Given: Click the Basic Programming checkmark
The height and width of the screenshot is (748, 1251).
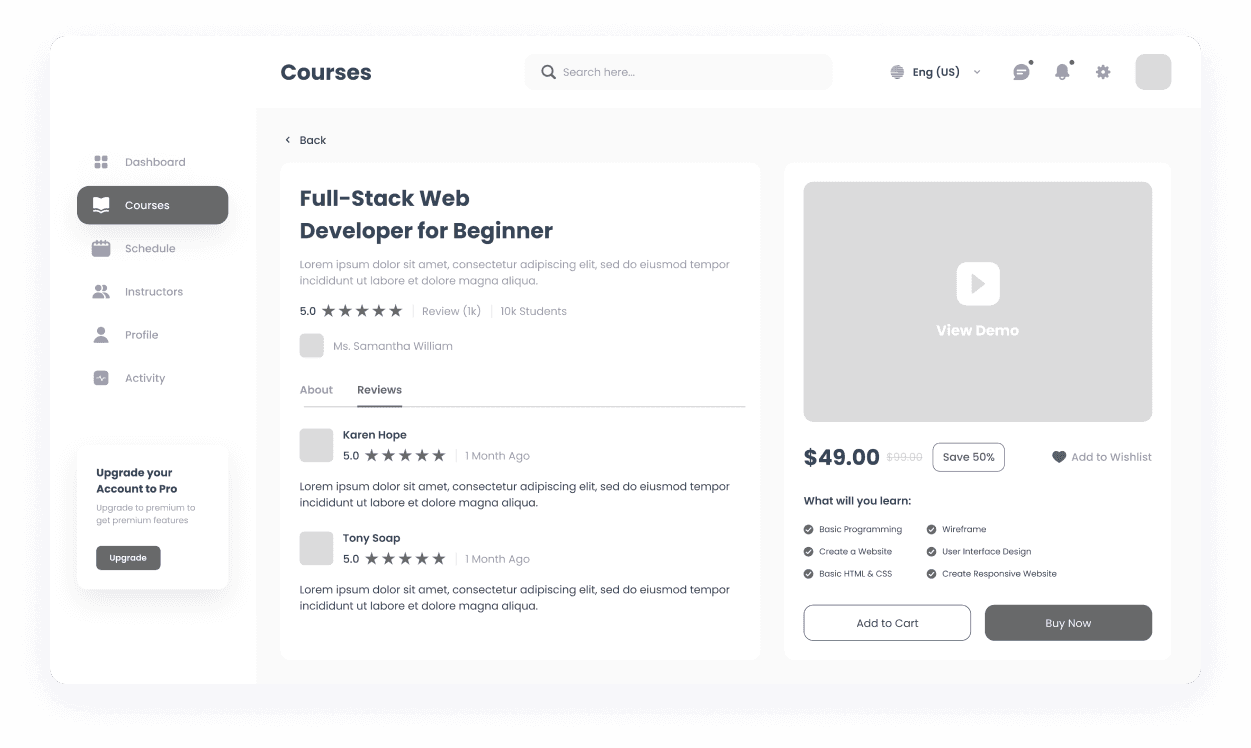Looking at the screenshot, I should coord(807,529).
